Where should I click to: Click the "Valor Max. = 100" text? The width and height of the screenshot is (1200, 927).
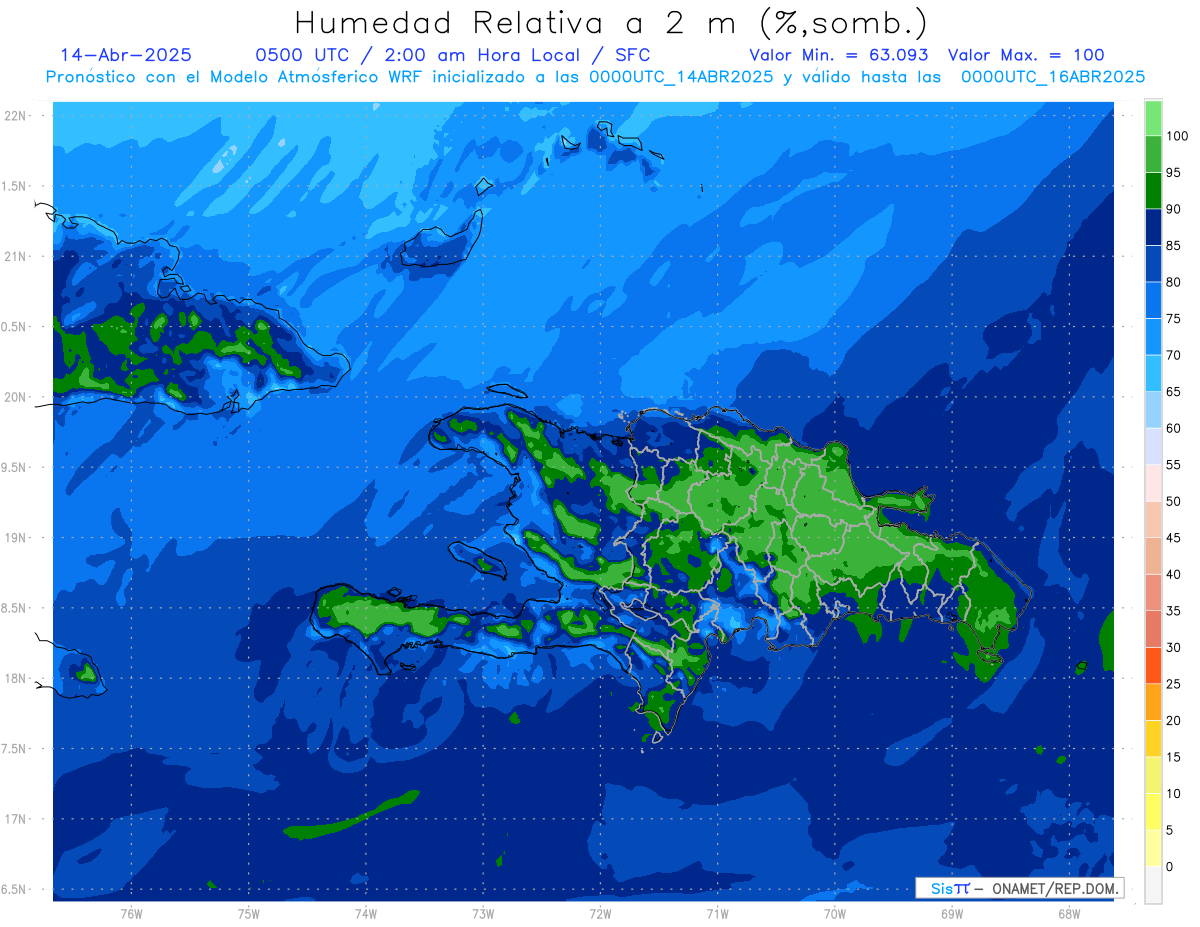[1026, 55]
